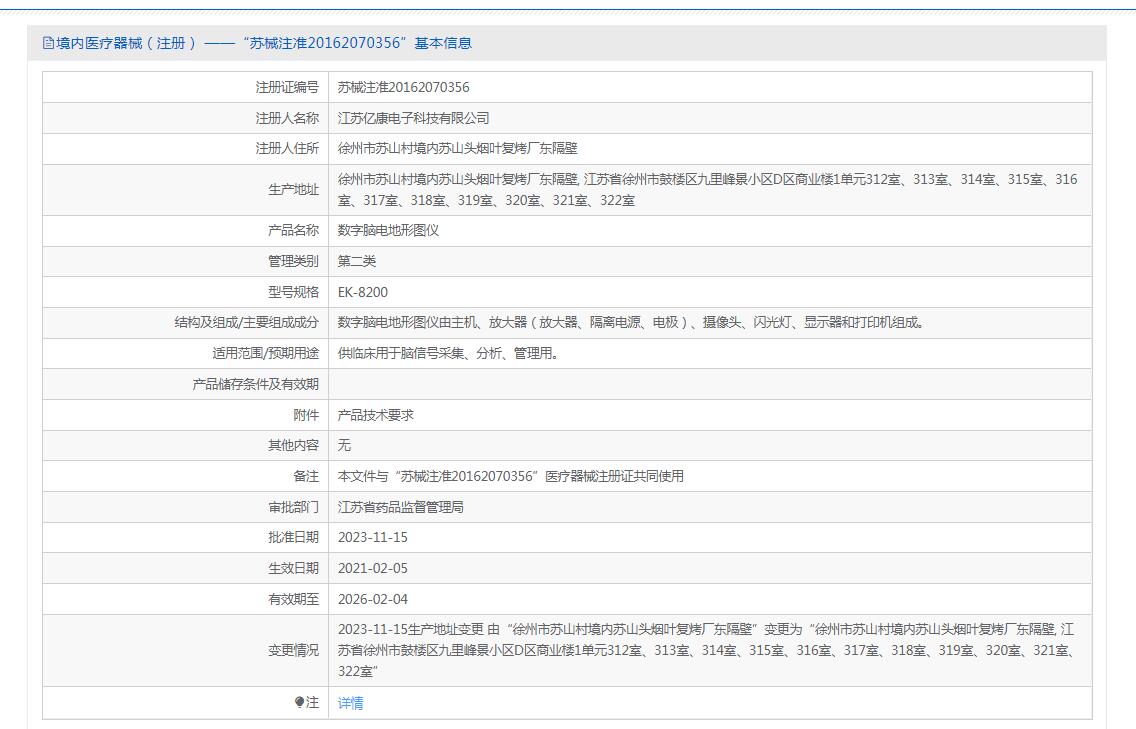Click registrant name 江苏亿康电子科技有限公司

point(413,118)
